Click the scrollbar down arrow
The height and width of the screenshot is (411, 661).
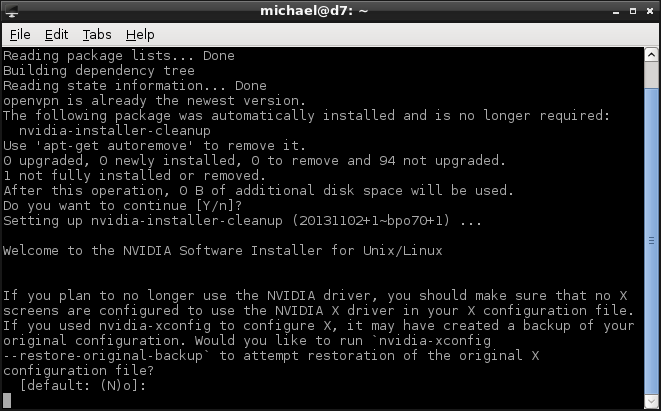click(651, 400)
